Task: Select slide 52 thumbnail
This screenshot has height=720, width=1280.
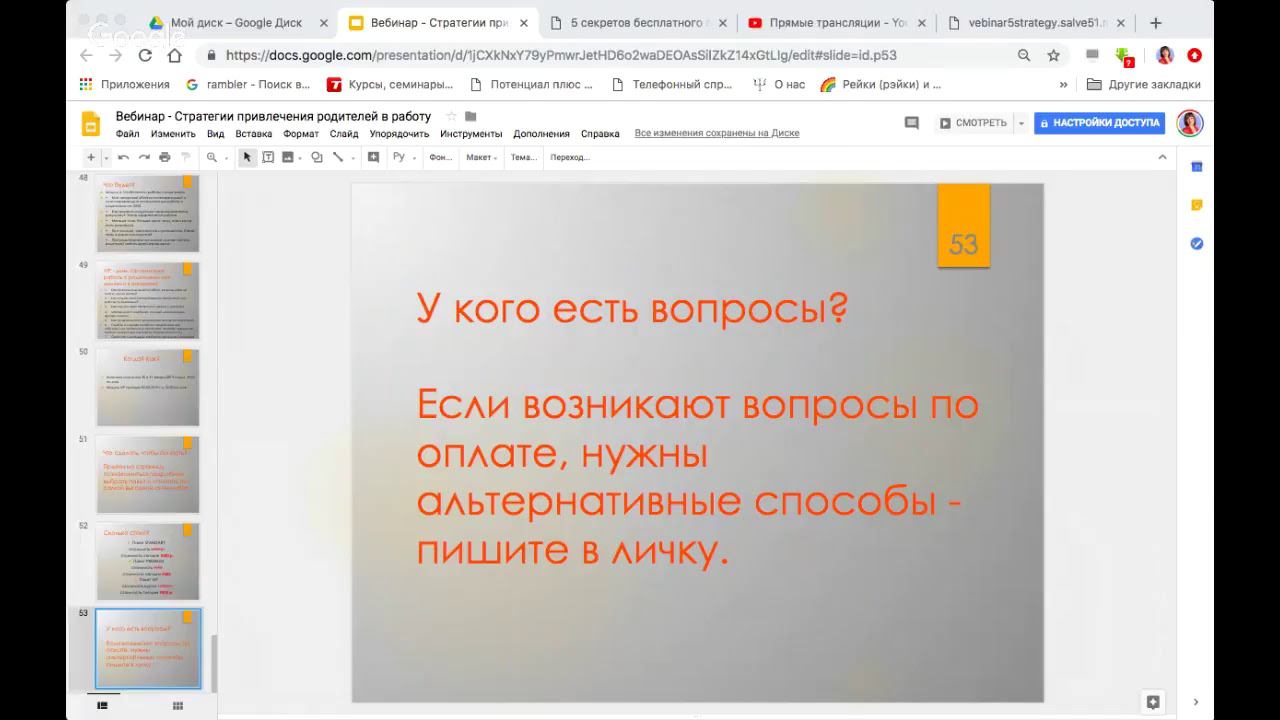Action: (148, 562)
